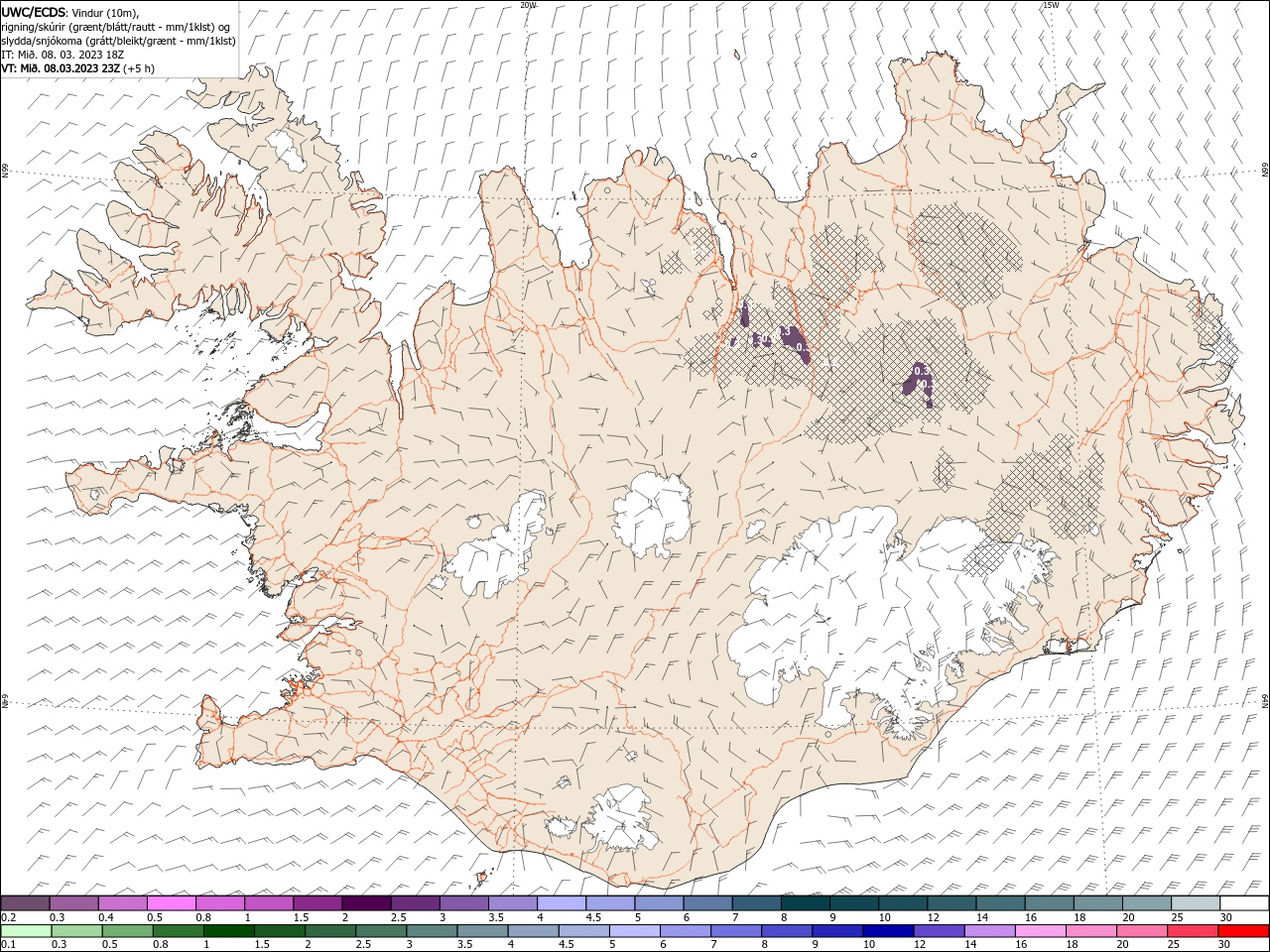Select the 14 gray-teal swatch, upper scale
This screenshot has width=1270, height=952.
tap(1000, 903)
